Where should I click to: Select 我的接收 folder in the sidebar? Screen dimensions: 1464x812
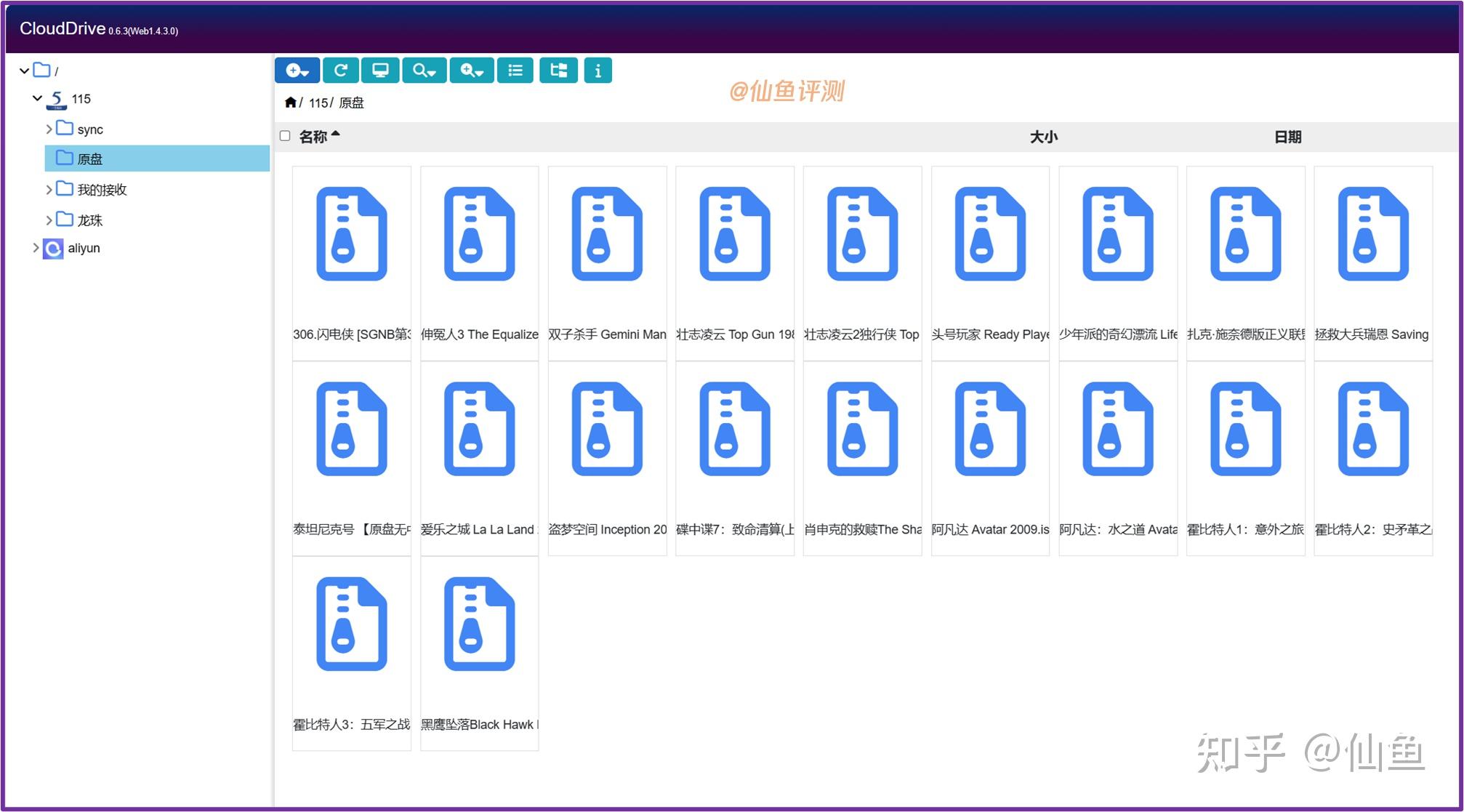[102, 189]
